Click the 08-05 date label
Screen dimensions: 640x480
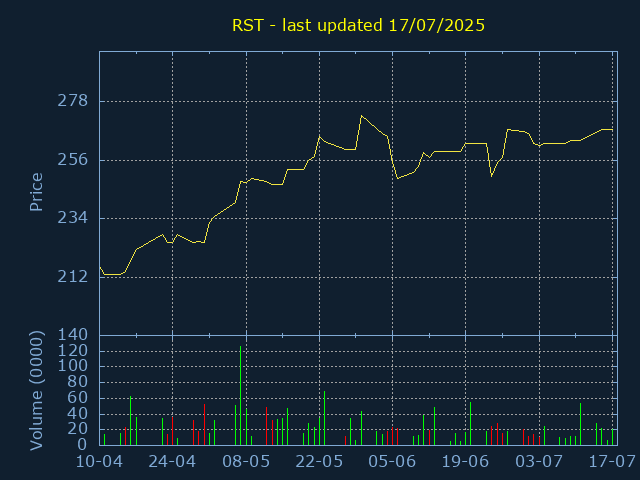[246, 462]
